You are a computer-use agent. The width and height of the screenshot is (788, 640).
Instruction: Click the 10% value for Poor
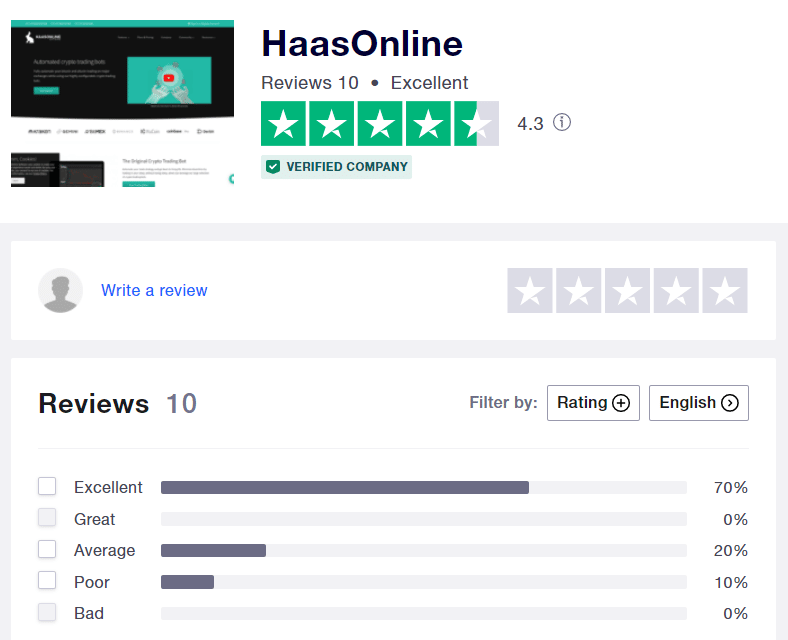(x=731, y=582)
